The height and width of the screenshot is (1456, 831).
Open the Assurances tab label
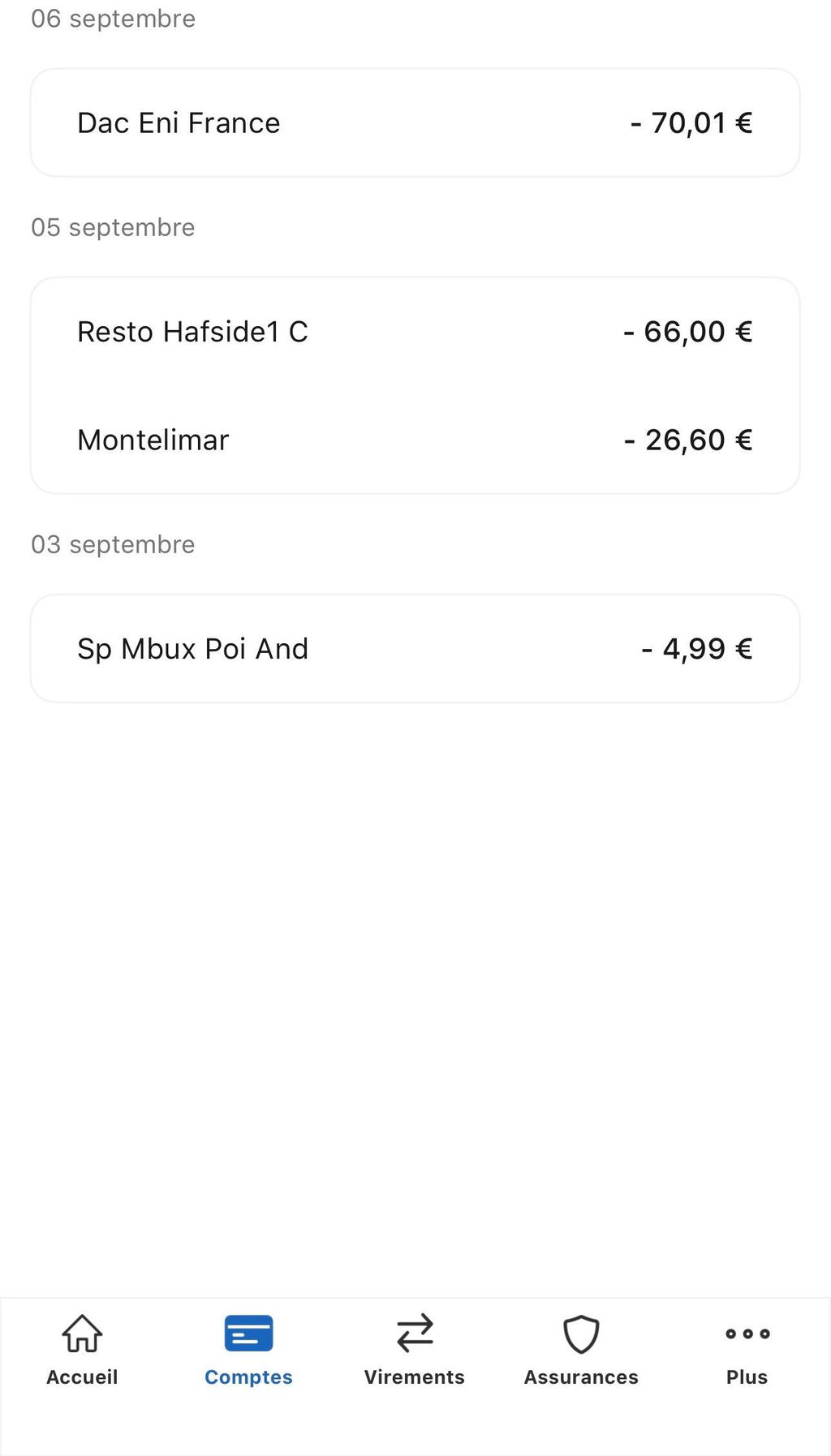pyautogui.click(x=581, y=1377)
